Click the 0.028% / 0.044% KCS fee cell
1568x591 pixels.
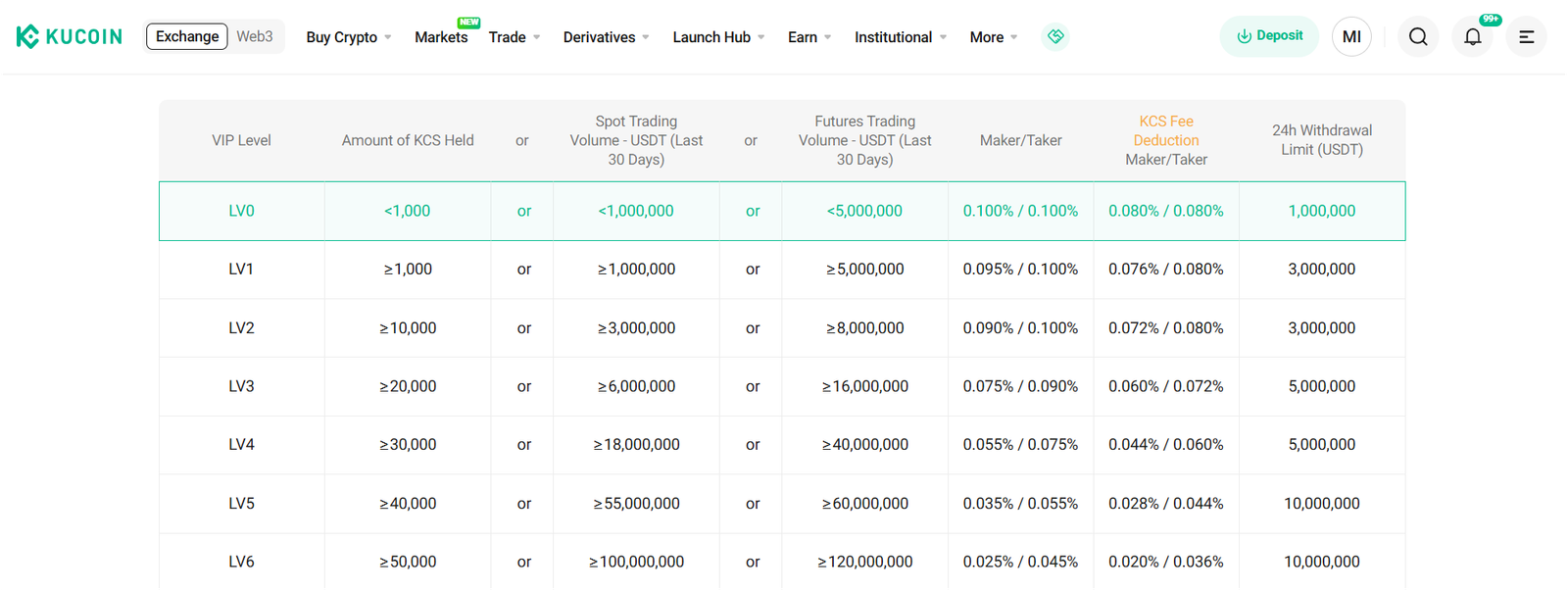coord(1166,503)
